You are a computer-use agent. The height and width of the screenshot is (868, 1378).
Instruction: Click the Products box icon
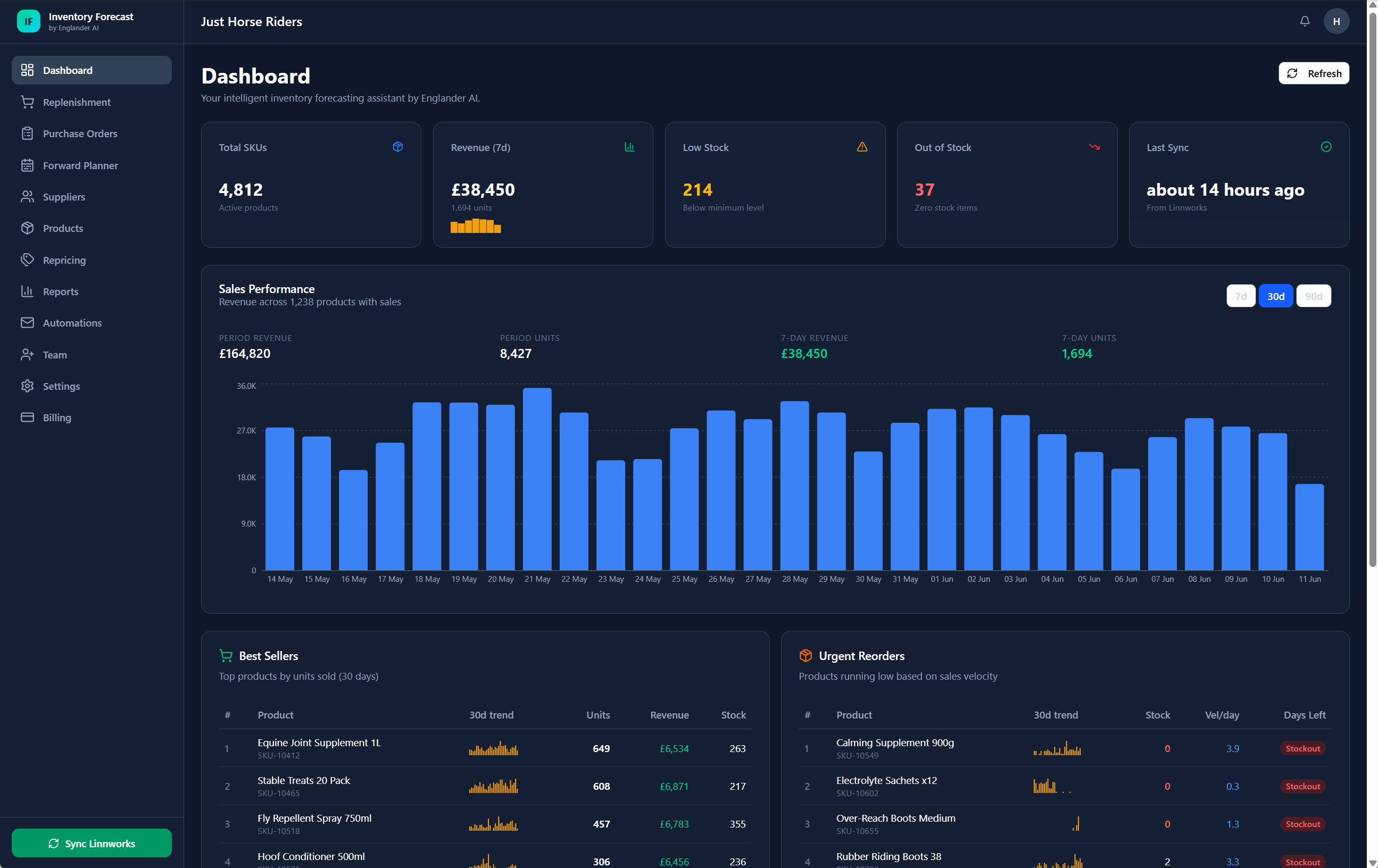click(28, 228)
